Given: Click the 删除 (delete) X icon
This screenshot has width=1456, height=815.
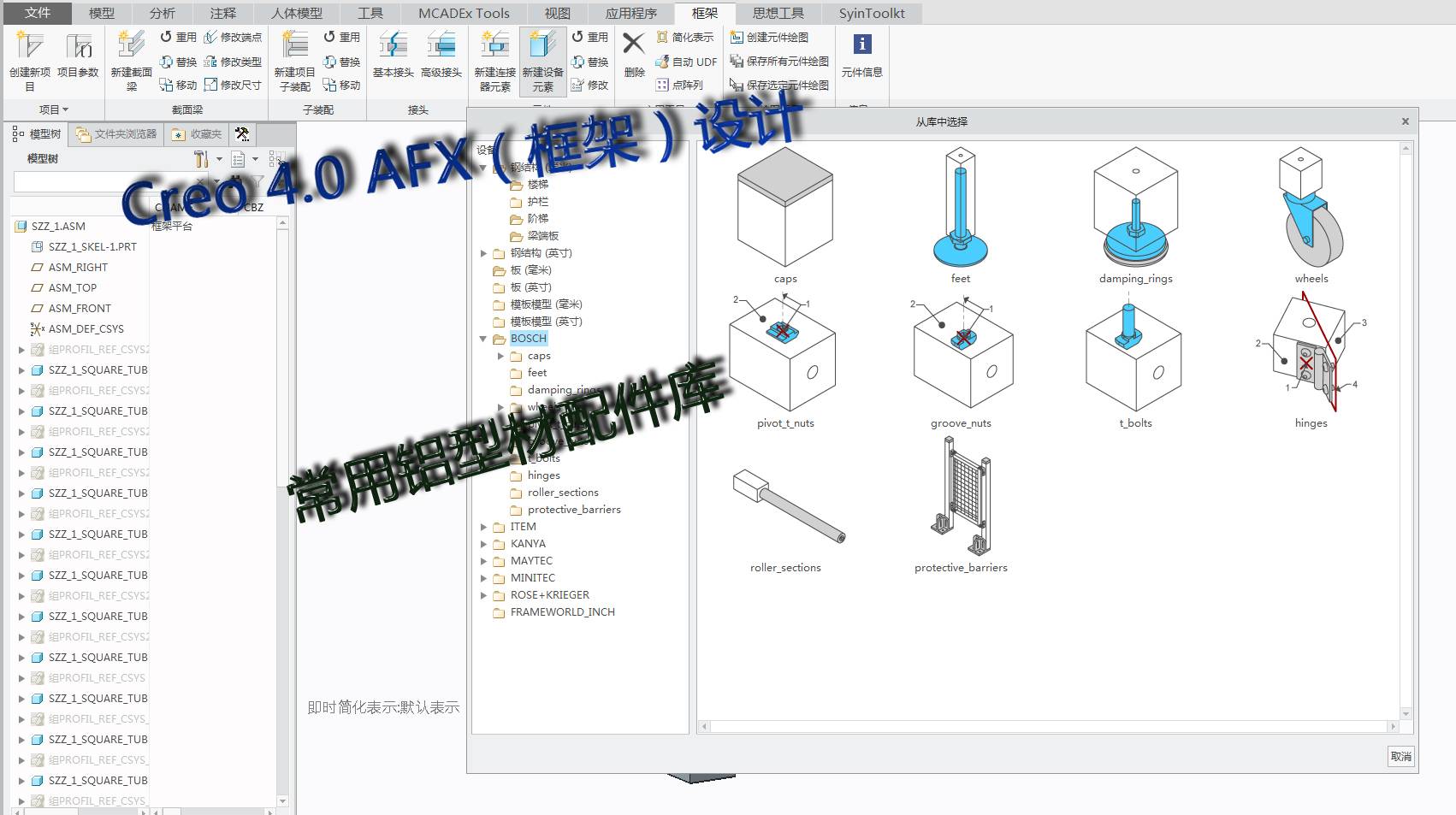Looking at the screenshot, I should pos(634,44).
